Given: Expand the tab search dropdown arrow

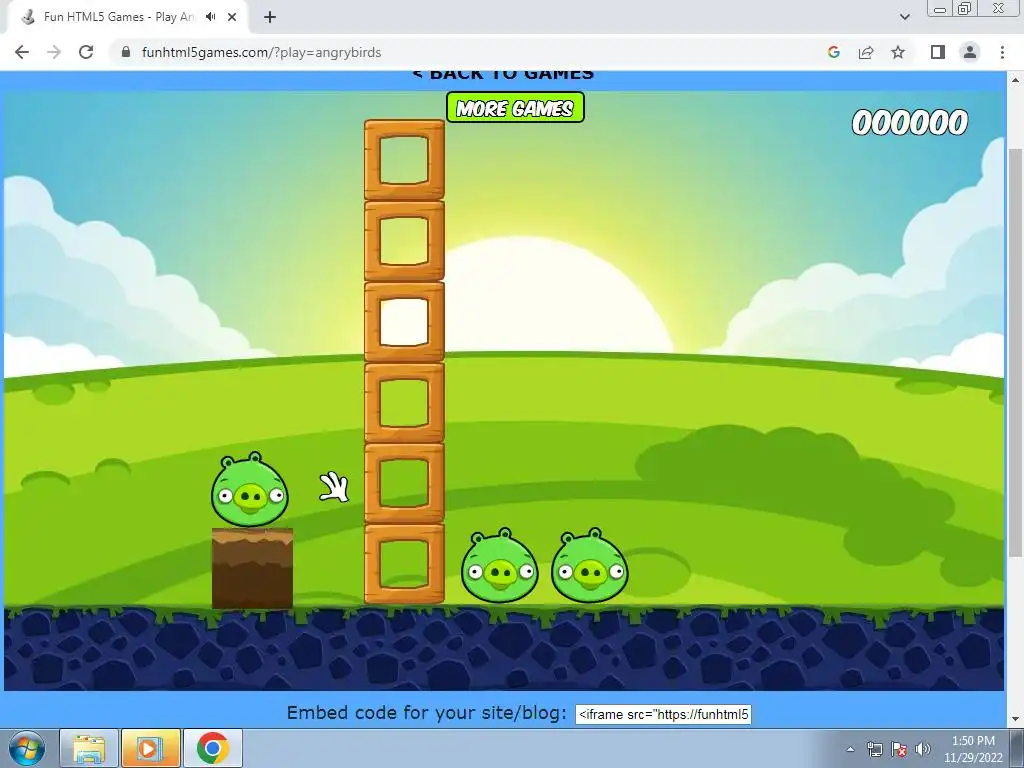Looking at the screenshot, I should pyautogui.click(x=904, y=17).
